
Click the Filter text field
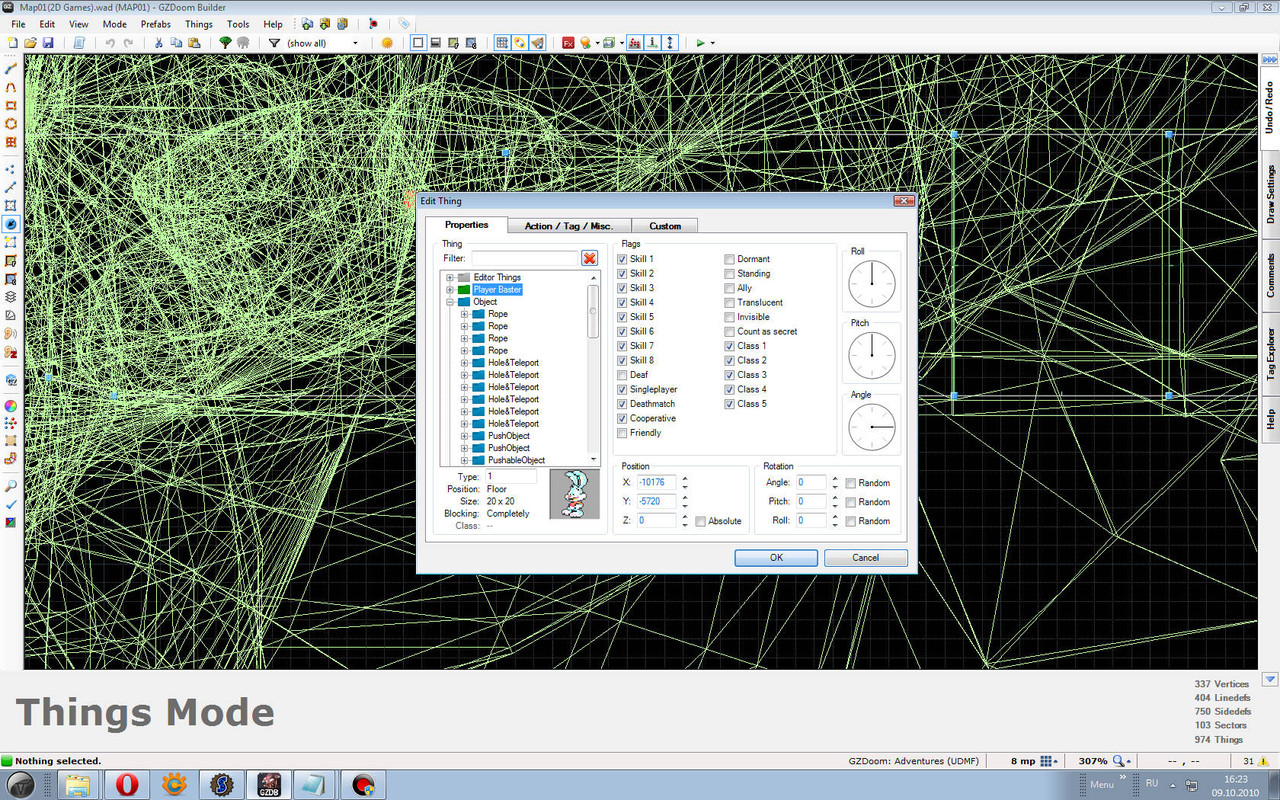[x=525, y=258]
